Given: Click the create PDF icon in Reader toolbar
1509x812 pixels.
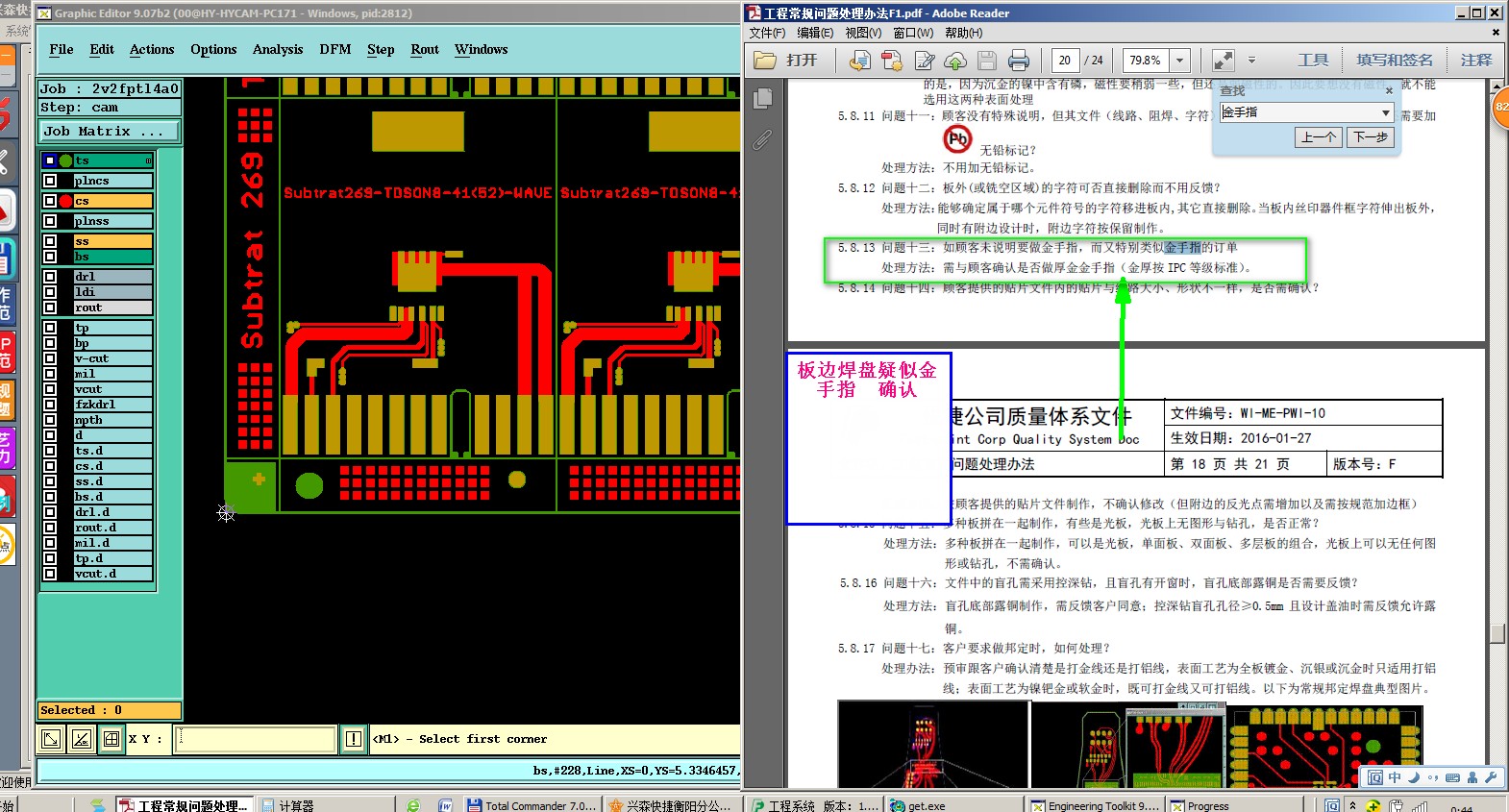Looking at the screenshot, I should 892,61.
